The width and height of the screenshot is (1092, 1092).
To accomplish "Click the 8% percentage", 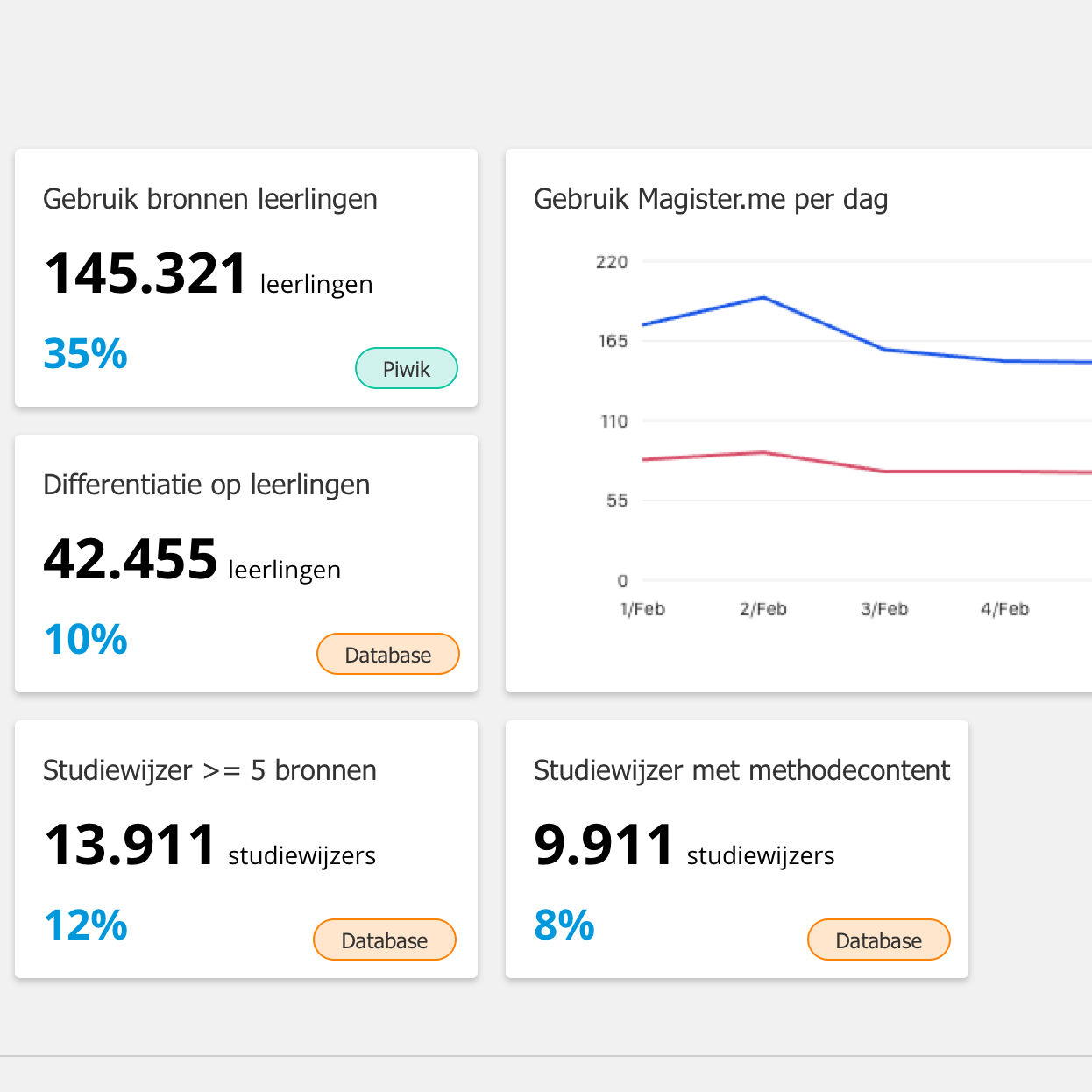I will [x=564, y=925].
